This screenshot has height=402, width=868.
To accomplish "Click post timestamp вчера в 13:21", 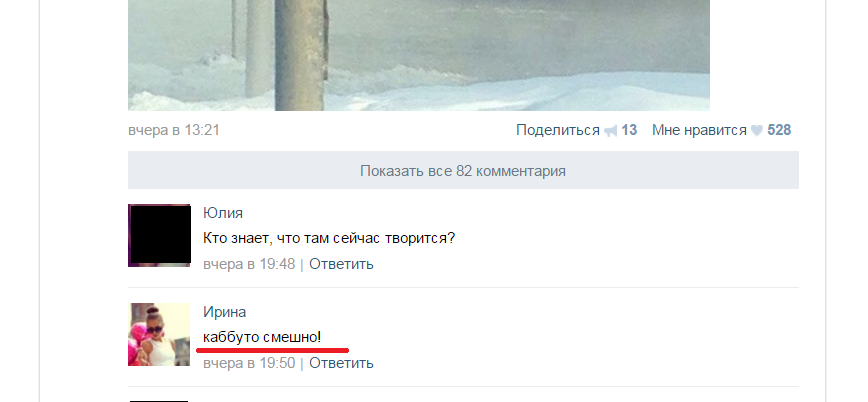I will coord(174,130).
